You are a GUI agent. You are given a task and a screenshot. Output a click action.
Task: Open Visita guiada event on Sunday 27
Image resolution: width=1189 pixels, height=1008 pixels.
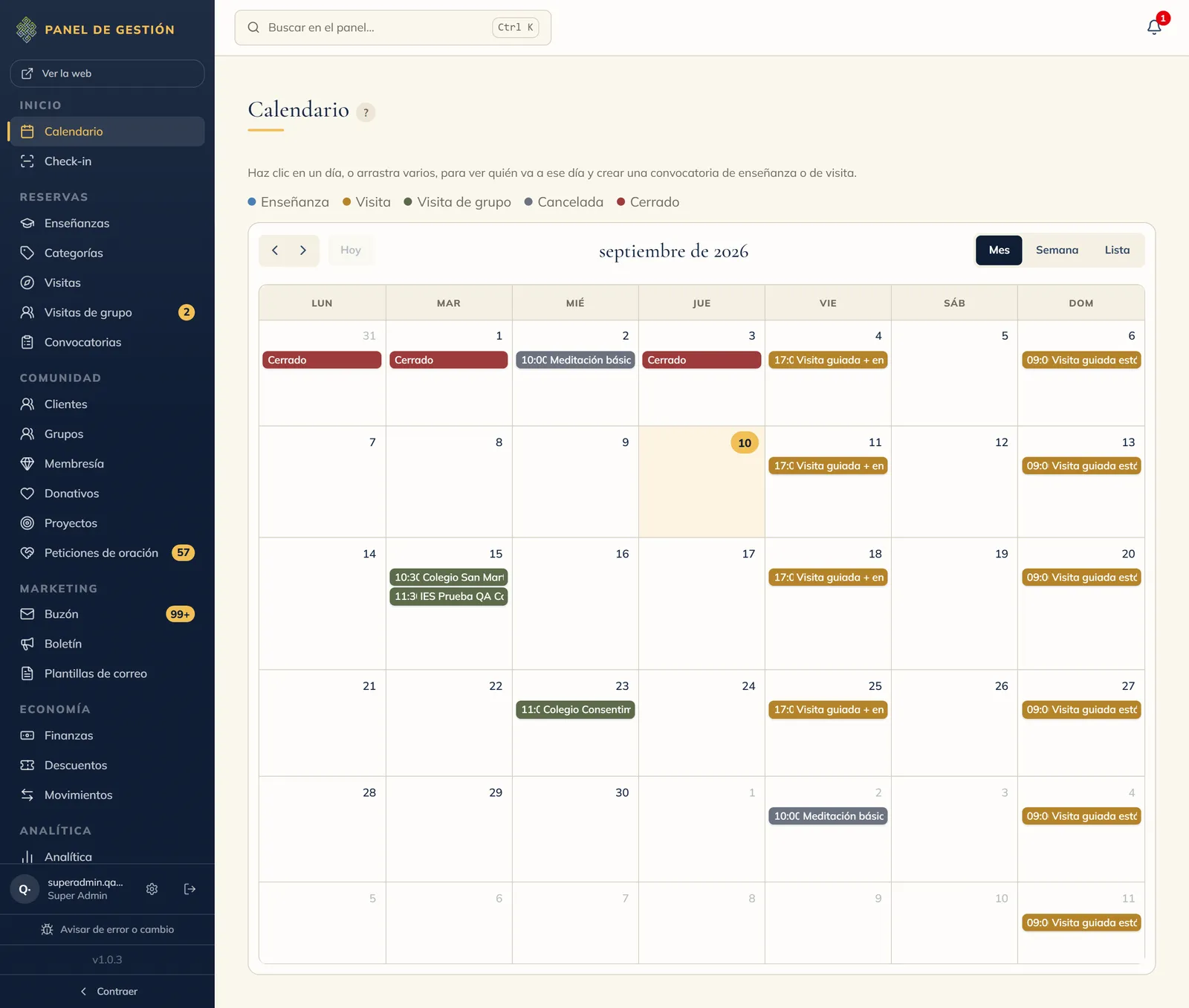(x=1081, y=710)
